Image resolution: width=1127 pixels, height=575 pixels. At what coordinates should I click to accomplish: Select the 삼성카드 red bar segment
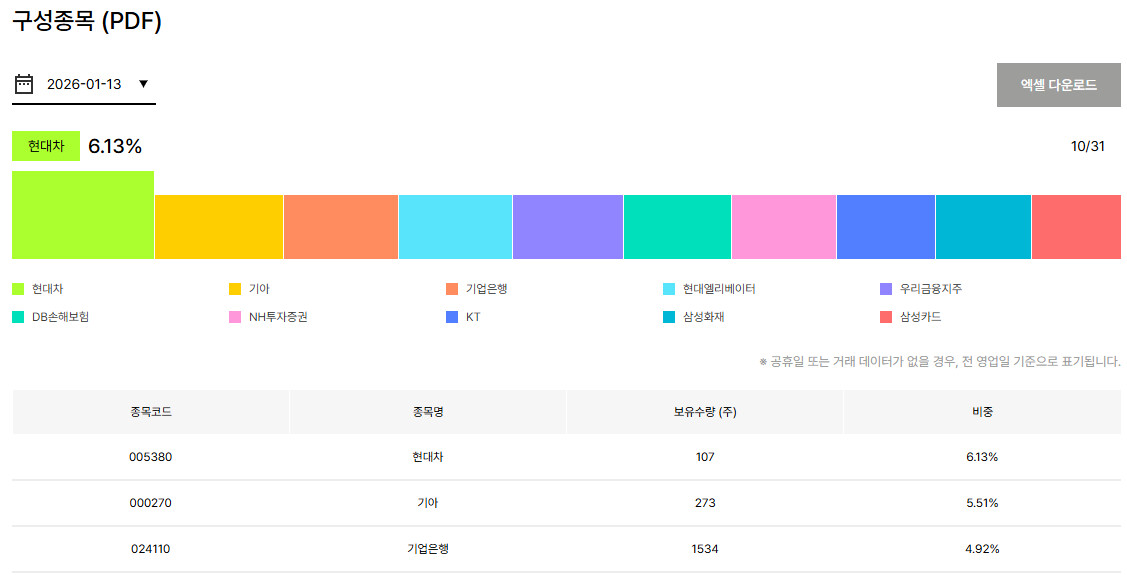pos(1076,226)
